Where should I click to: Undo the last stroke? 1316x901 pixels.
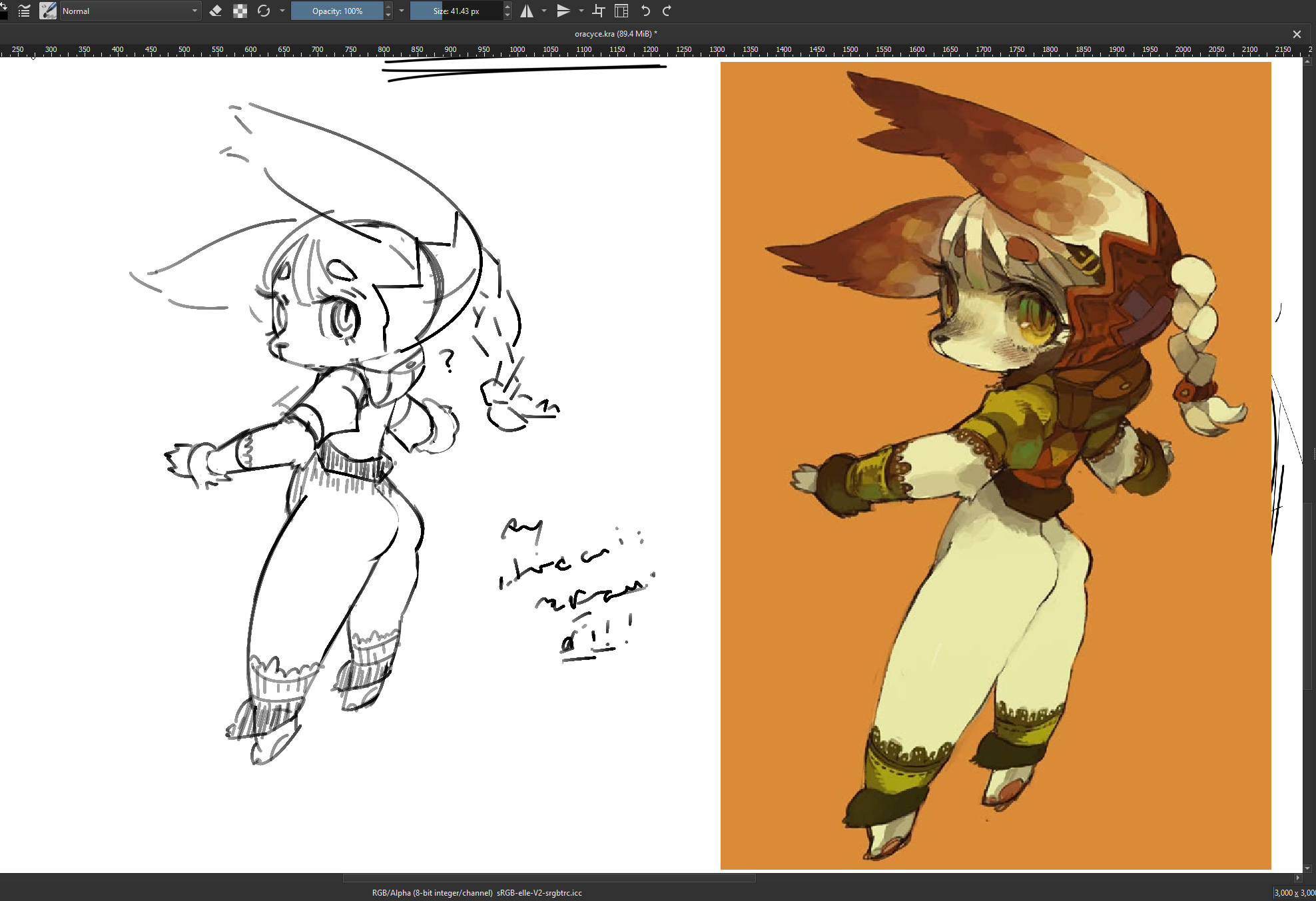[645, 11]
